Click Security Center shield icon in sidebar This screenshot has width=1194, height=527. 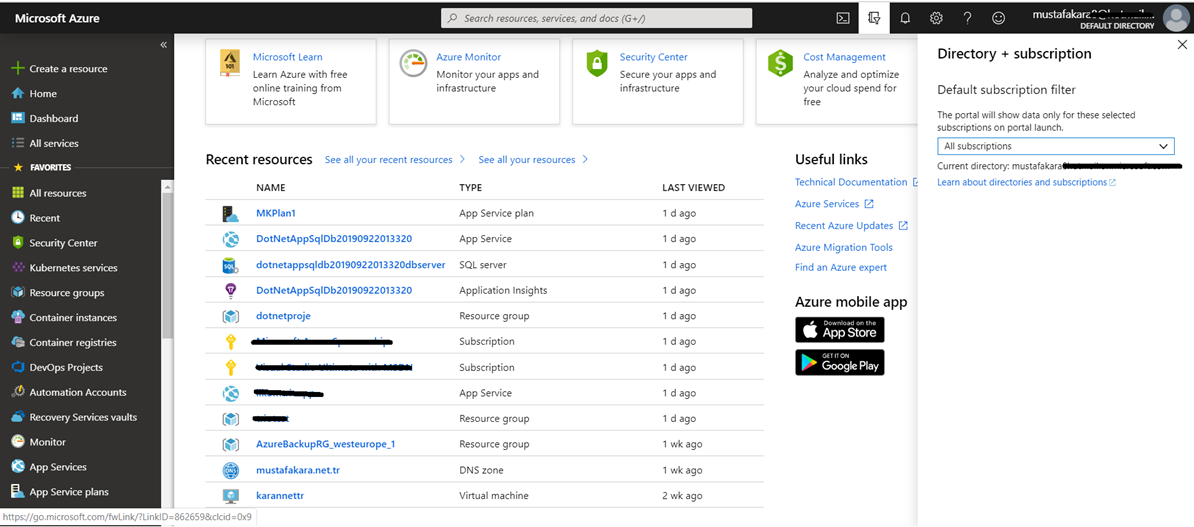pyautogui.click(x=18, y=243)
